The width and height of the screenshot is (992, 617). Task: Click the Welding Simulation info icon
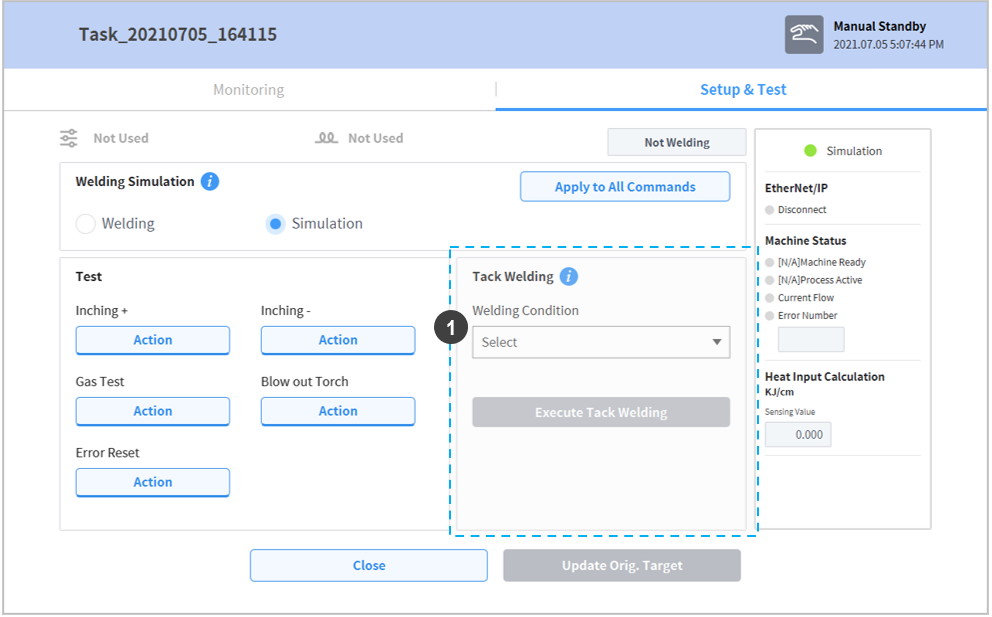209,182
